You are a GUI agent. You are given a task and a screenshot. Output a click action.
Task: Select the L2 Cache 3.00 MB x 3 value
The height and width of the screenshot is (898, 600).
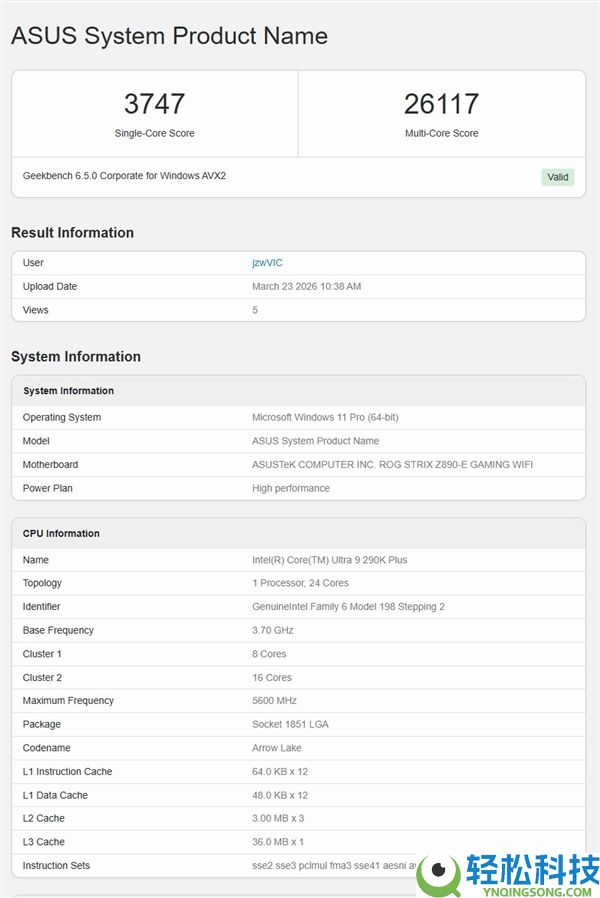278,818
